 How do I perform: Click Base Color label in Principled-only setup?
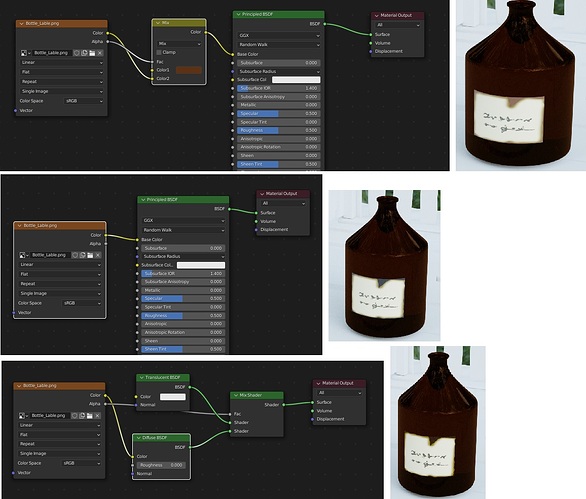point(152,240)
